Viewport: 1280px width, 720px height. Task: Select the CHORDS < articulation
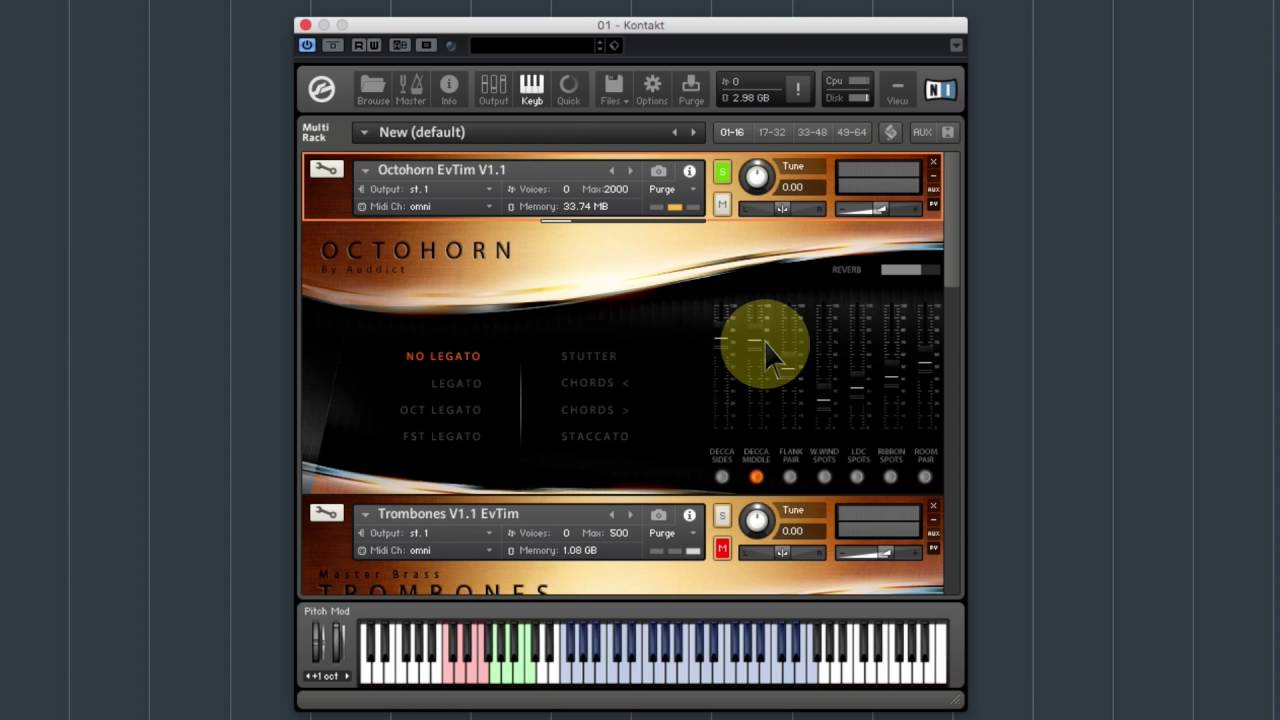(595, 383)
